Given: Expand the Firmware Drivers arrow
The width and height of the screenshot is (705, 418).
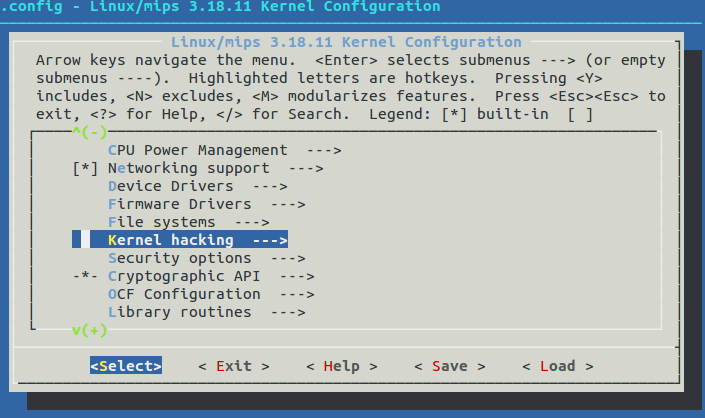Looking at the screenshot, I should tap(288, 205).
